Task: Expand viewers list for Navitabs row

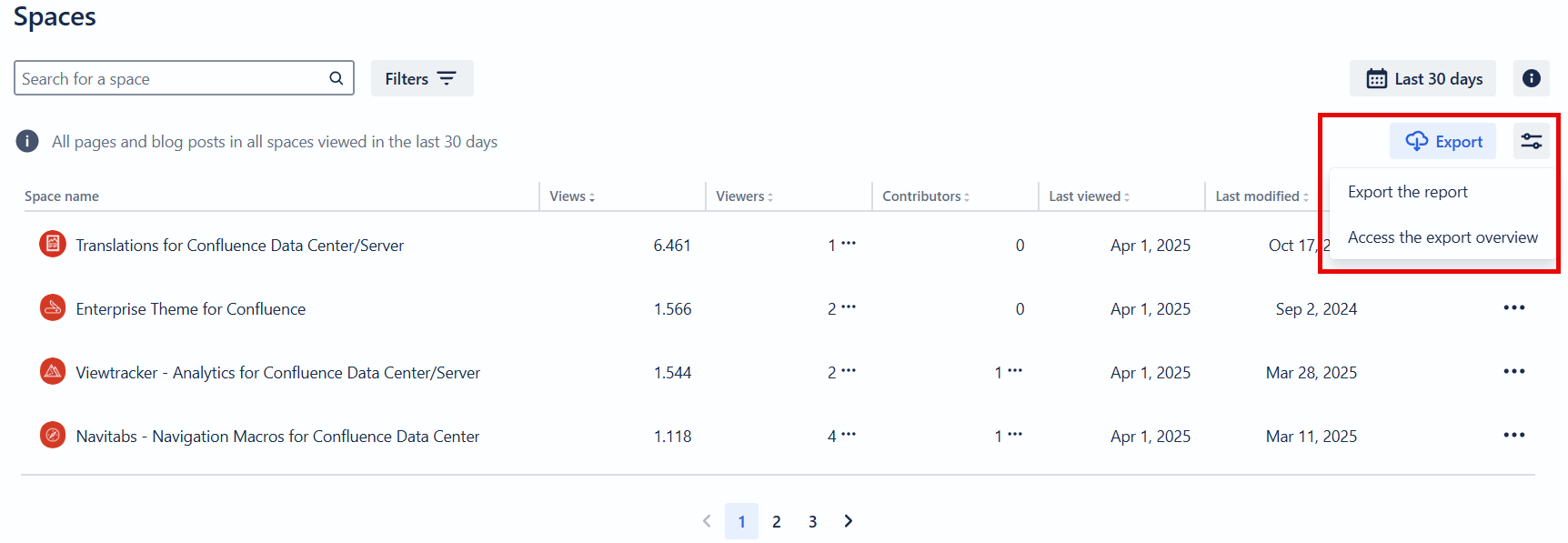Action: [x=848, y=435]
